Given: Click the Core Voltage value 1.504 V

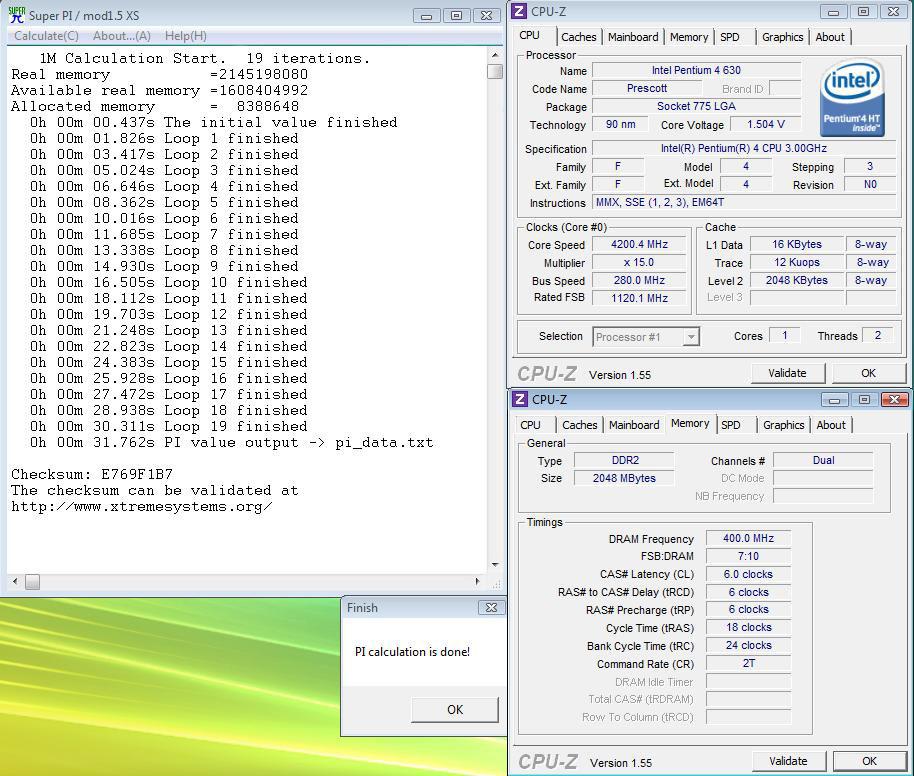Looking at the screenshot, I should pos(765,124).
